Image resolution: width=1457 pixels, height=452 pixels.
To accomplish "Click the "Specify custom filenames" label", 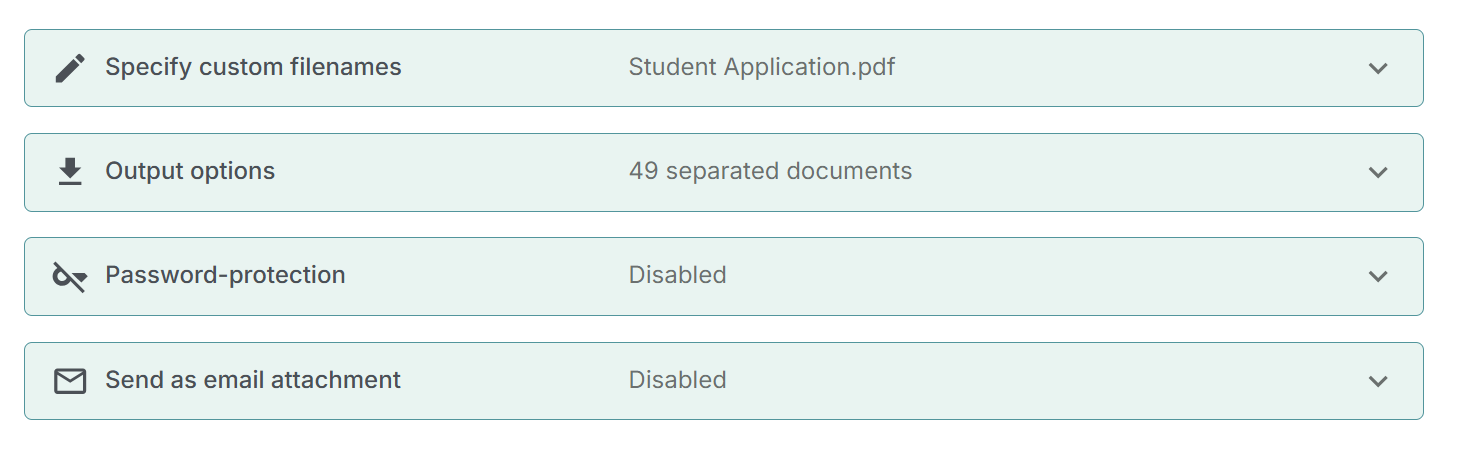I will [x=253, y=67].
